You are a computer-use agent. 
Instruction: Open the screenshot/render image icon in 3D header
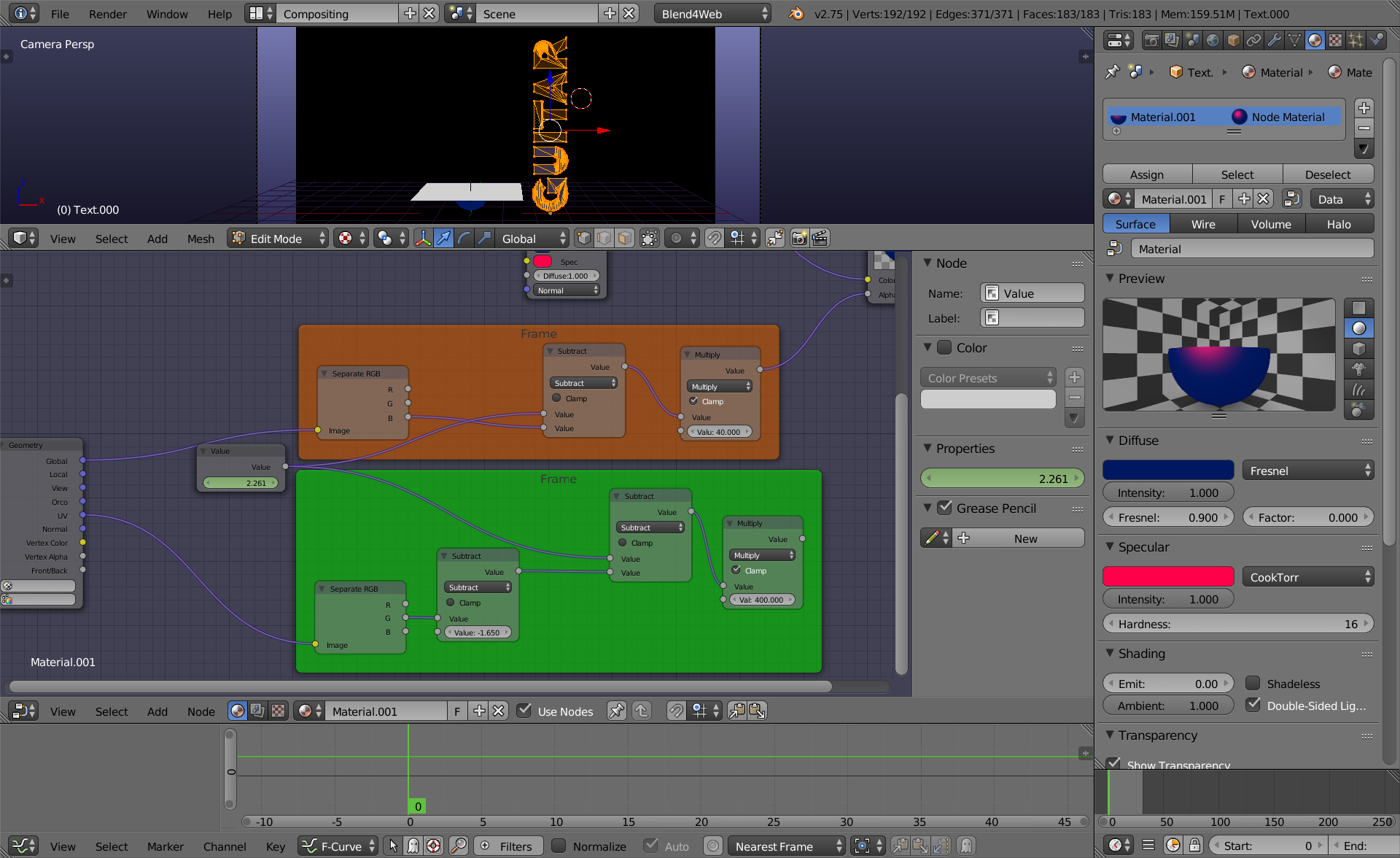(x=798, y=238)
